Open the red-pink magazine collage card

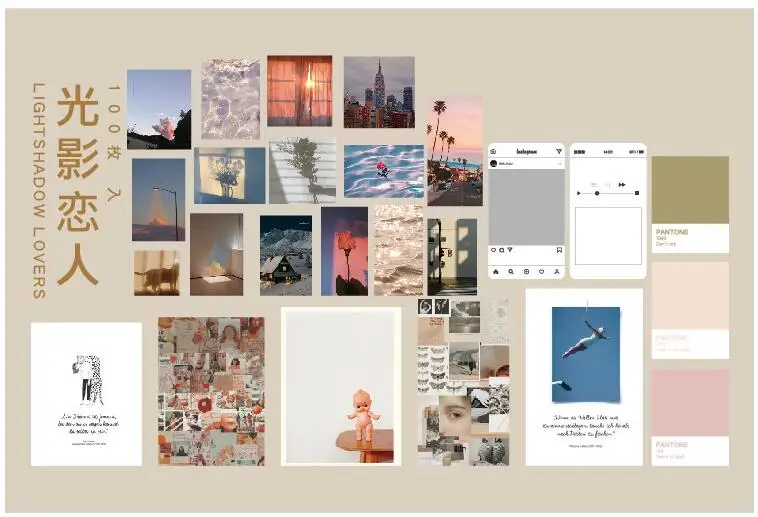211,391
